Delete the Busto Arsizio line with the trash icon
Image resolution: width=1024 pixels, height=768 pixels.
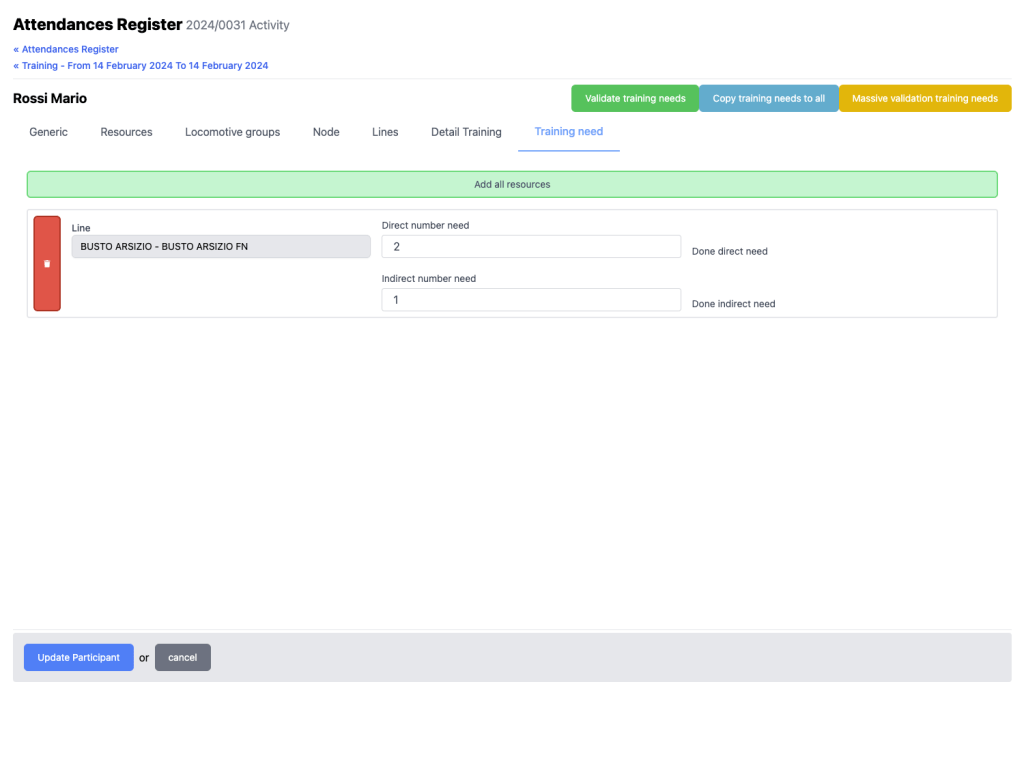click(x=47, y=263)
